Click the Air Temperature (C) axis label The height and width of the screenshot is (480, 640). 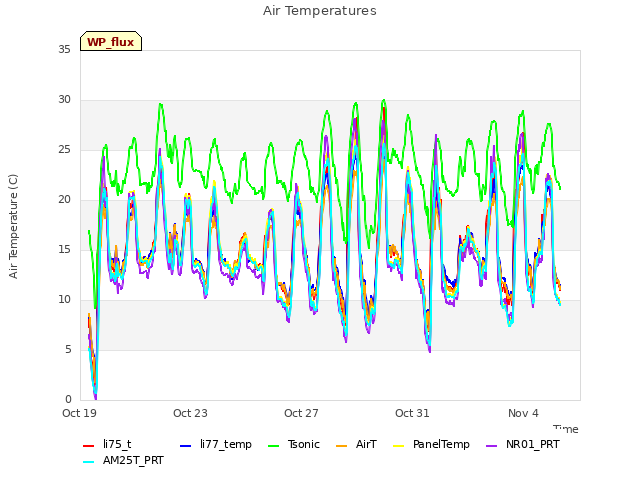coord(13,227)
